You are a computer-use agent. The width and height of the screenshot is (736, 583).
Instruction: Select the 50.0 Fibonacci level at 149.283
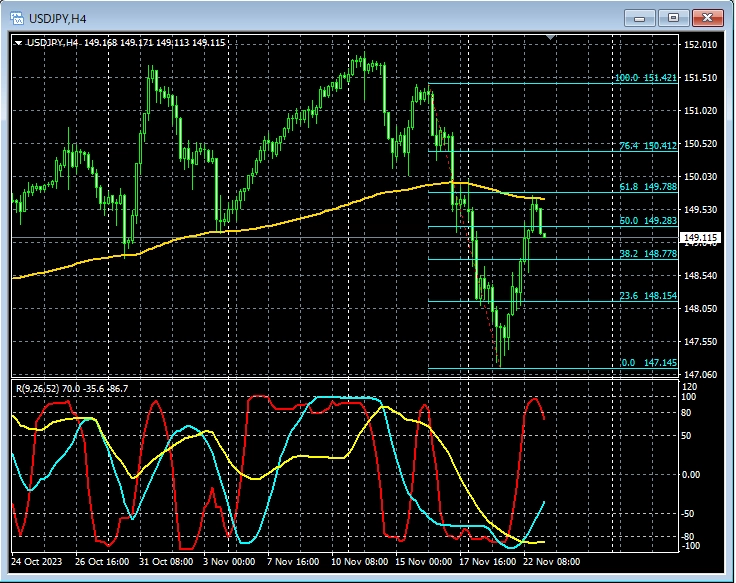pyautogui.click(x=644, y=220)
